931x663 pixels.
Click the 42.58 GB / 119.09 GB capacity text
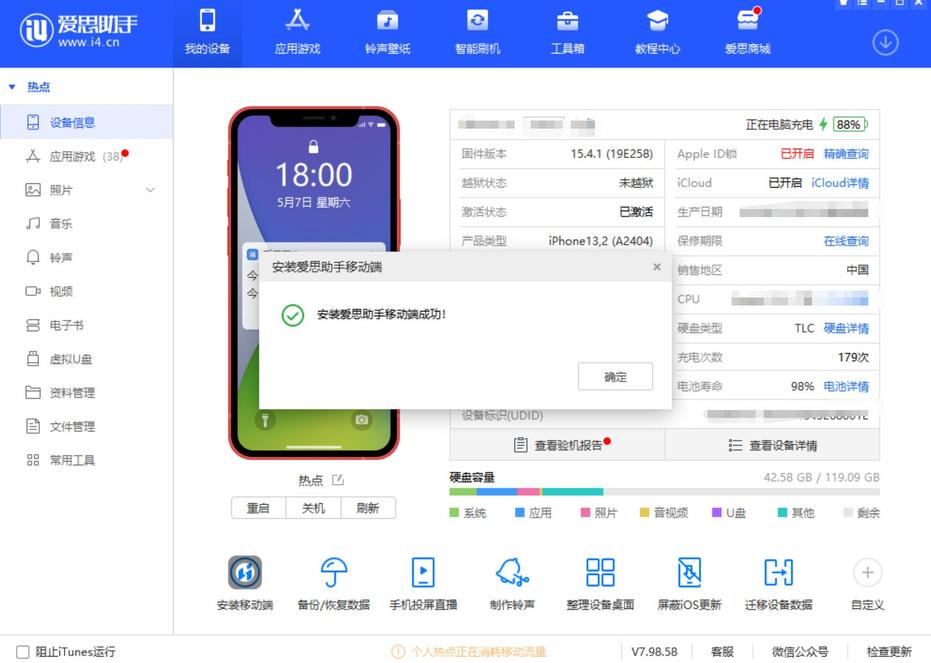tap(822, 477)
